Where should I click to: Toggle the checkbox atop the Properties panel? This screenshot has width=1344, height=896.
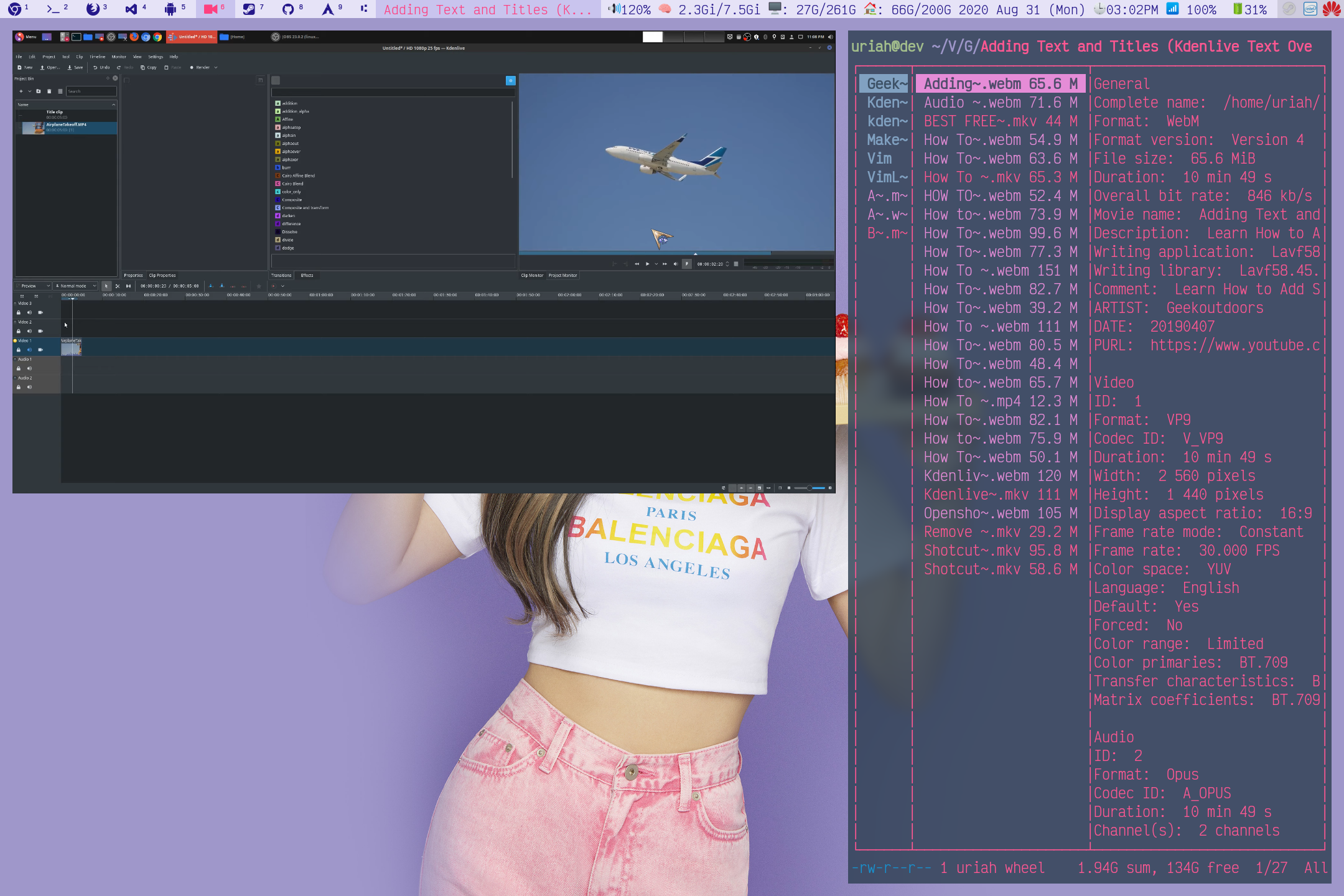pyautogui.click(x=126, y=80)
